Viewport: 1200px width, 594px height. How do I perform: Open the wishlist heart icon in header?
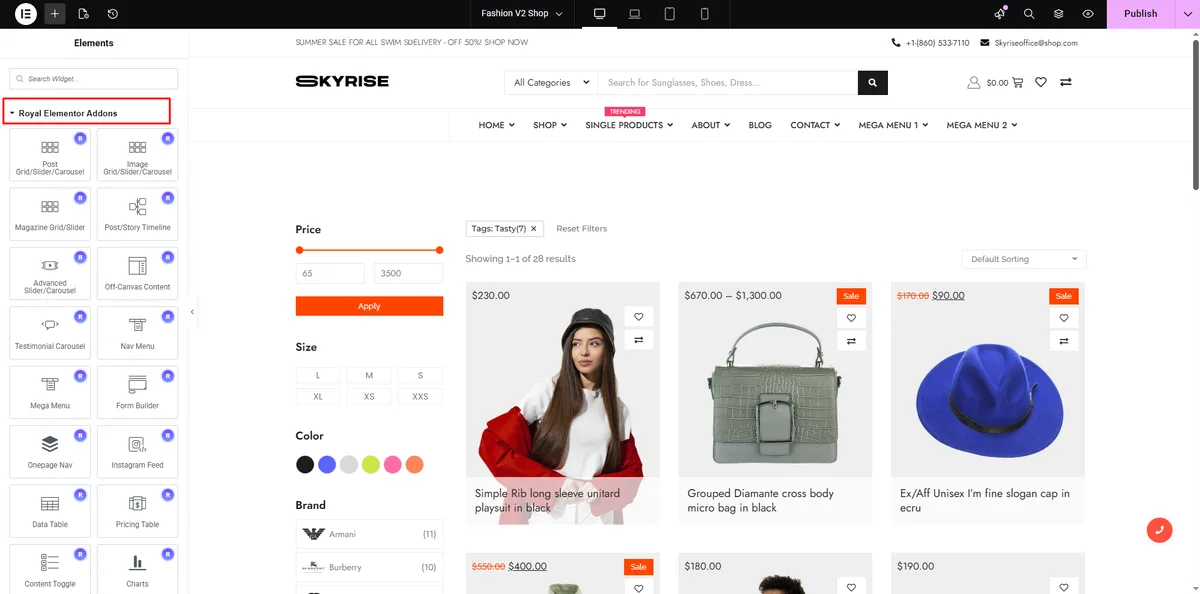coord(1041,83)
